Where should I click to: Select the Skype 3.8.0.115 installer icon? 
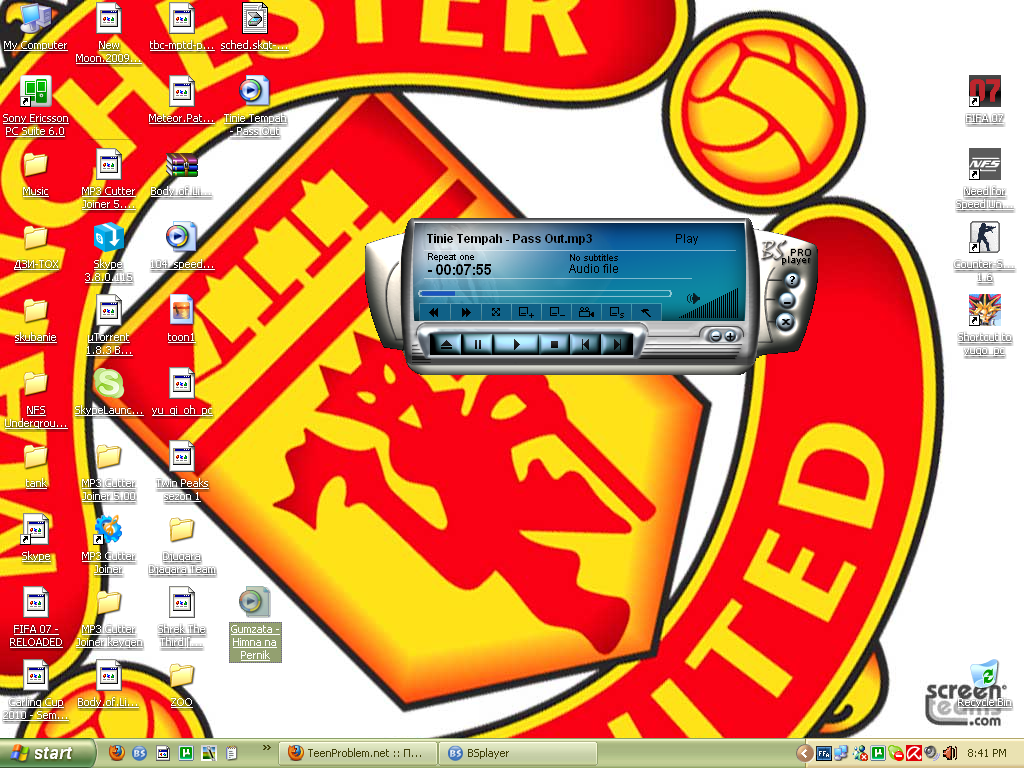point(108,253)
